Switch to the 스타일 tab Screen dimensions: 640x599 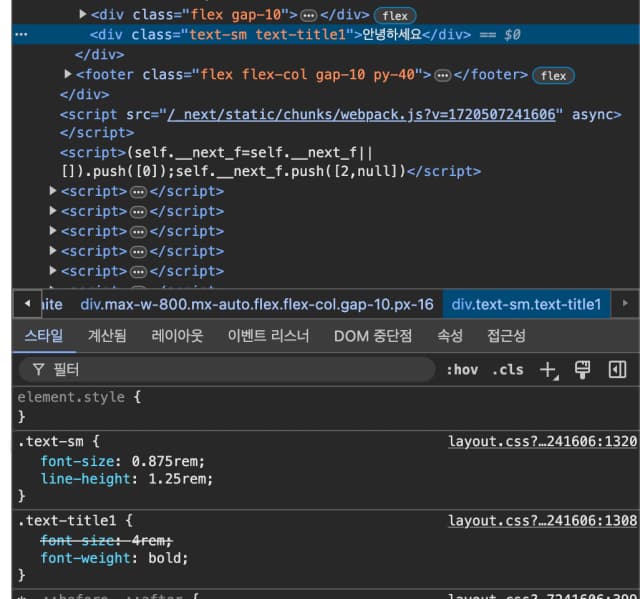point(44,336)
